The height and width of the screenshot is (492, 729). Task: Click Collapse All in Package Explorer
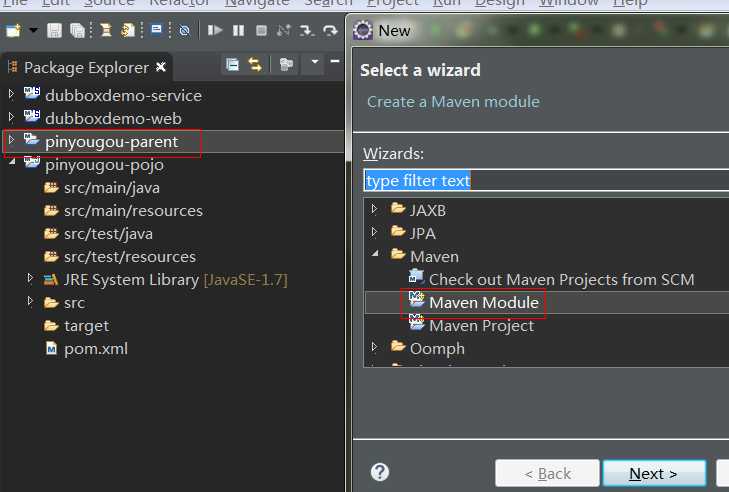tap(232, 64)
